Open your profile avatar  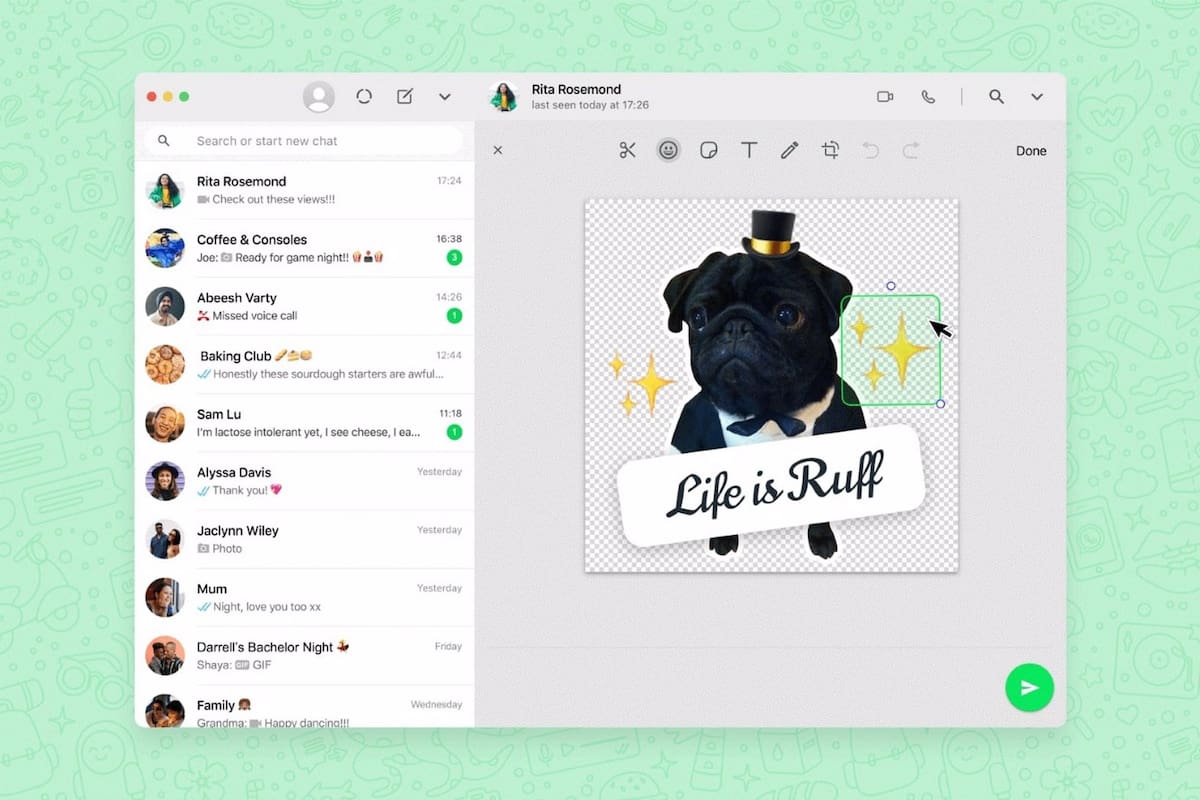pos(319,96)
